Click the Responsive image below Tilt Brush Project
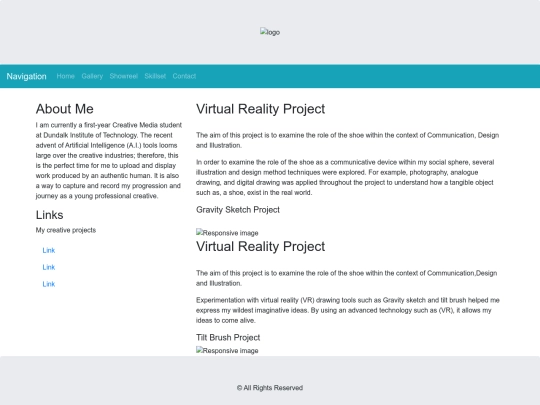Image resolution: width=540 pixels, height=405 pixels. click(227, 350)
